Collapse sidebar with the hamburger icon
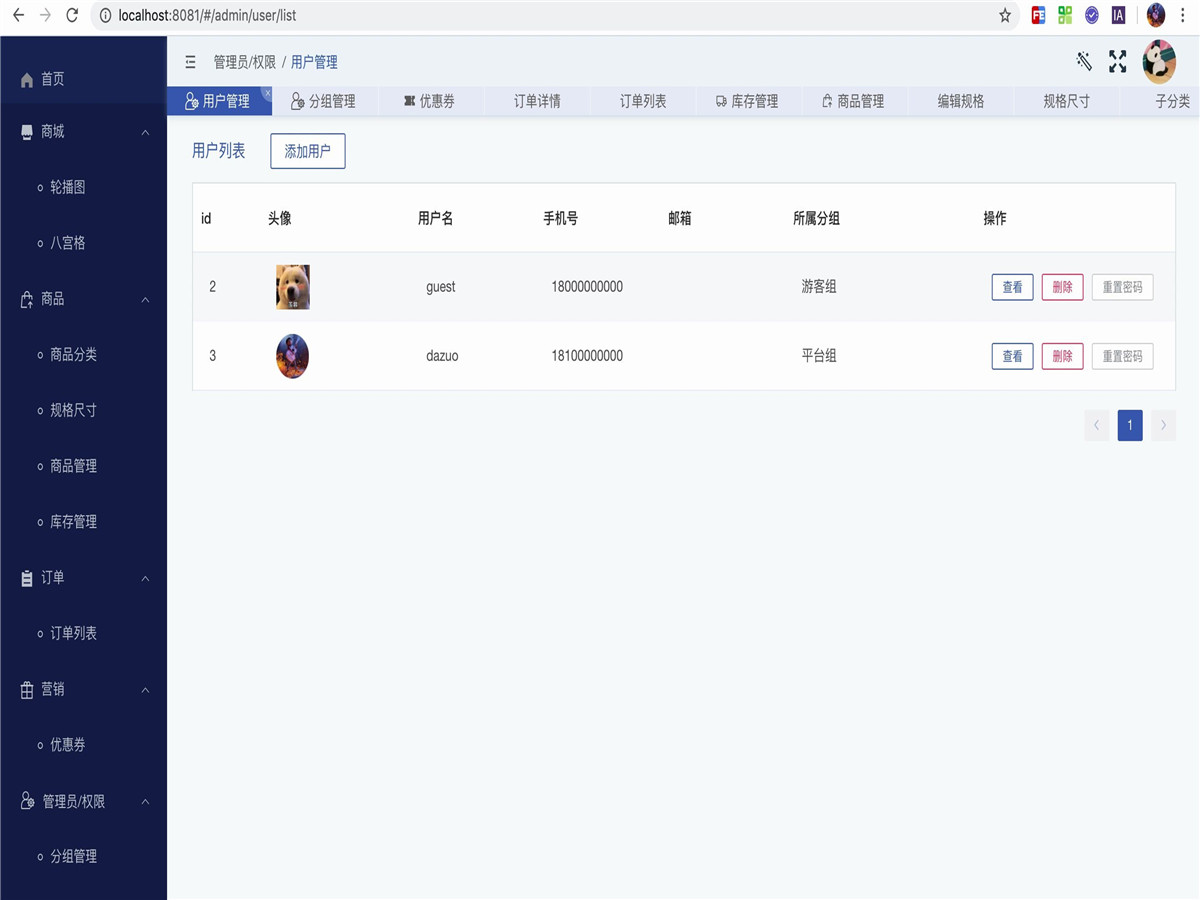The width and height of the screenshot is (1200, 900). point(191,62)
